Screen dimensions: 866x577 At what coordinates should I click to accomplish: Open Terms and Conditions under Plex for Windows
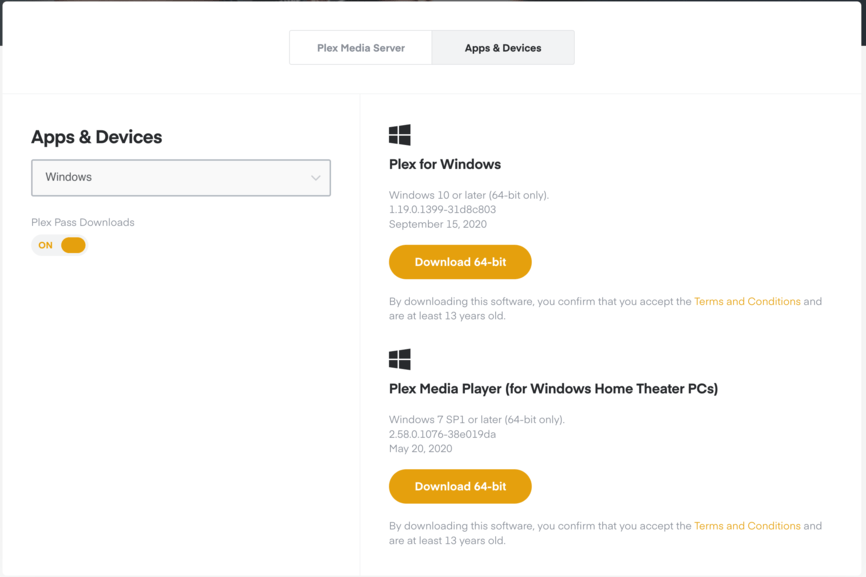tap(747, 301)
